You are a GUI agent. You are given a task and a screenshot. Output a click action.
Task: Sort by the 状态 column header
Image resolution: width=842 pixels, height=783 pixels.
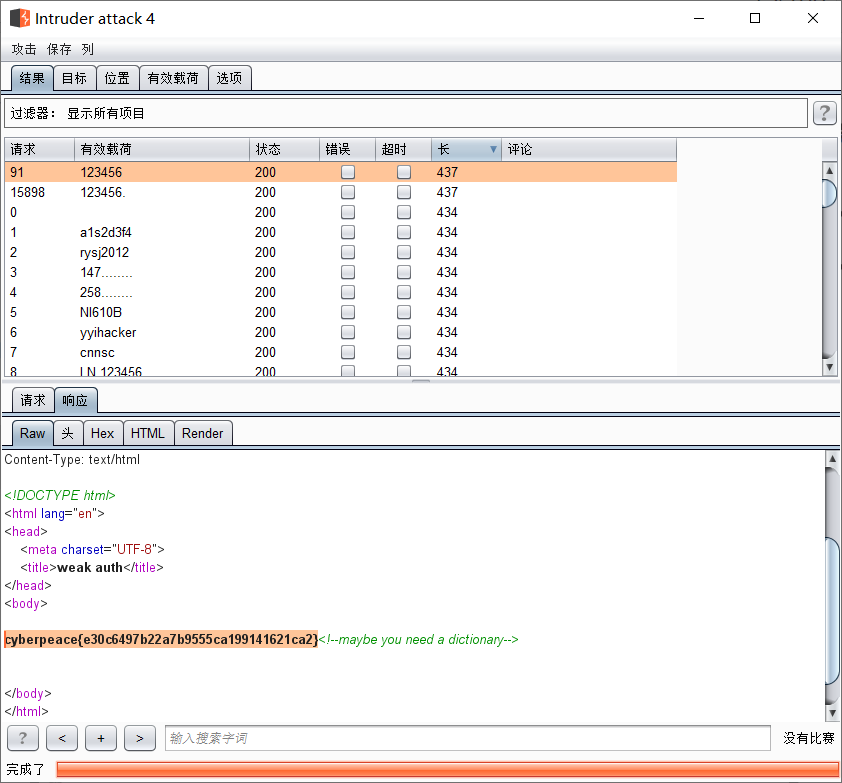point(285,149)
